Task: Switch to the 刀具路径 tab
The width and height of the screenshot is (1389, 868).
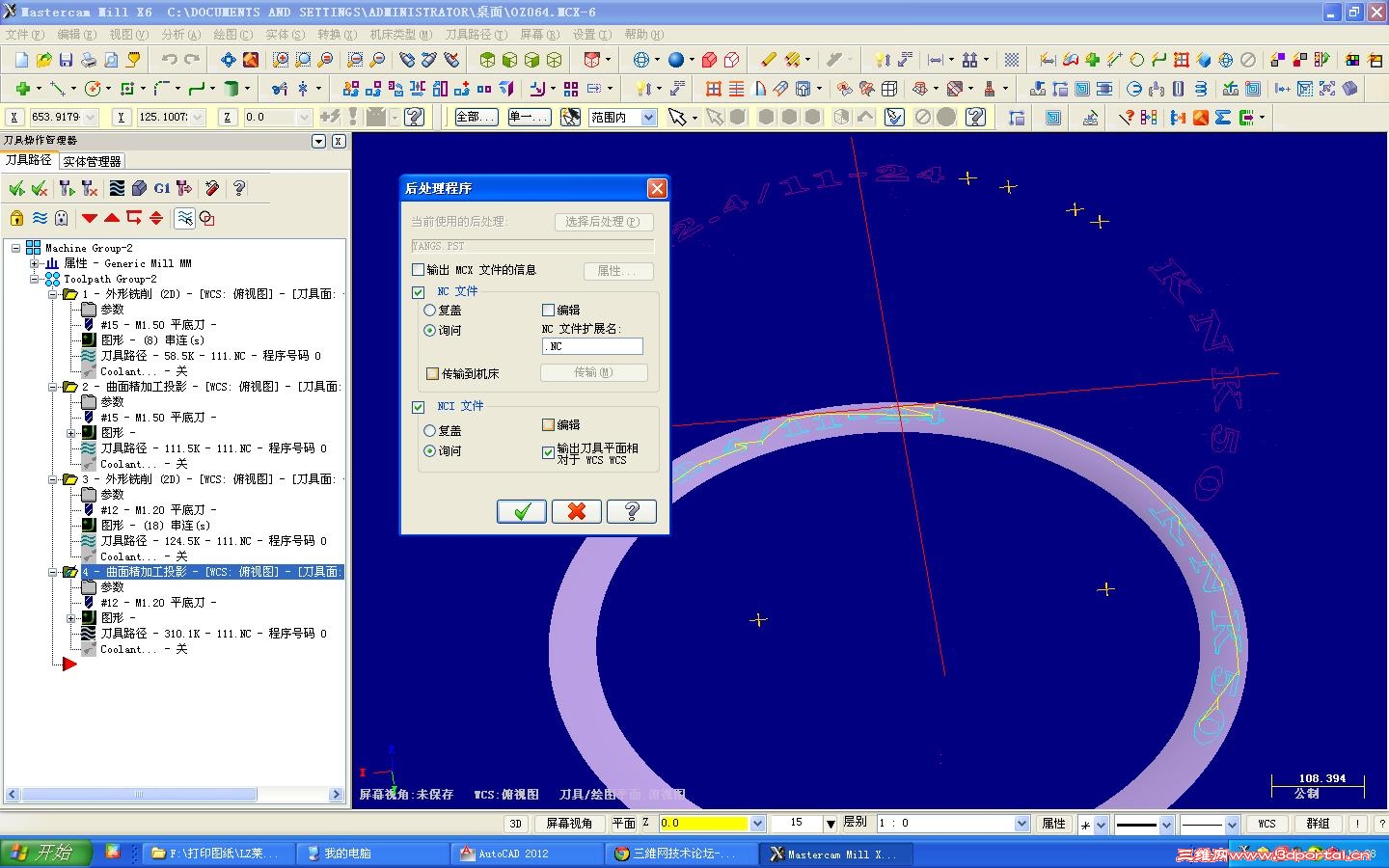Action: point(28,160)
